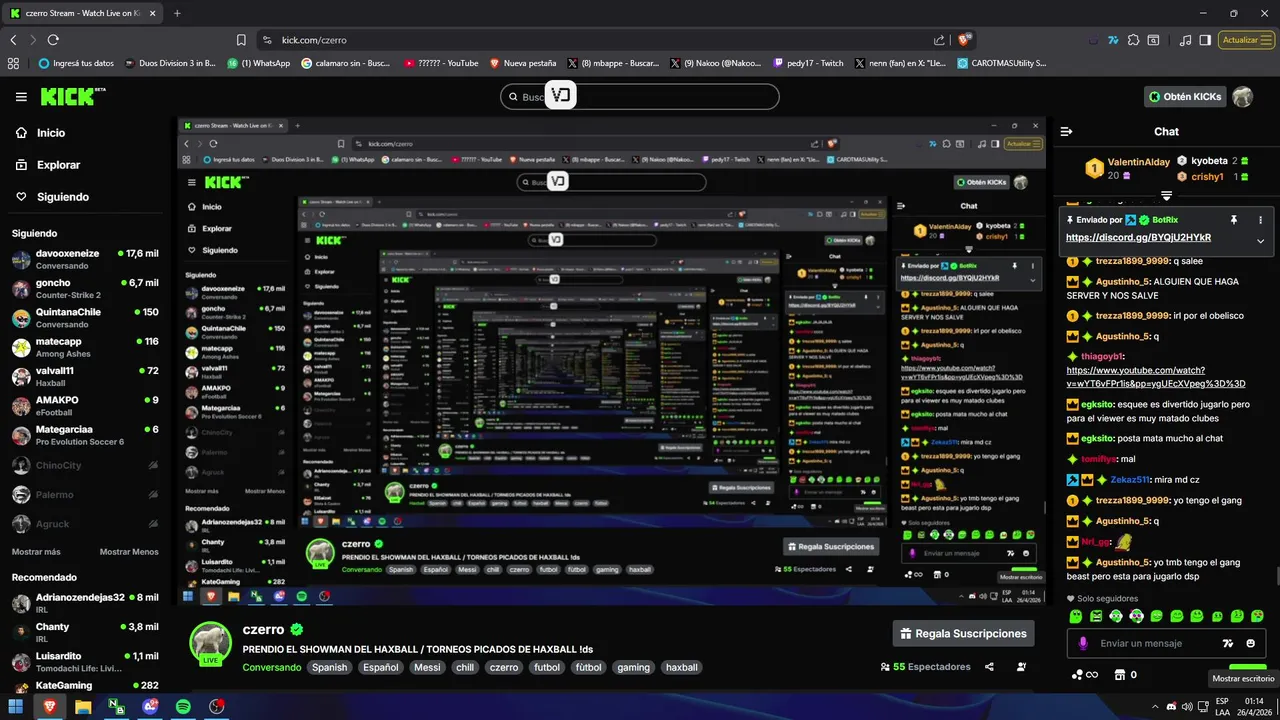Click the Actualizar browser update button
Viewport: 1280px width, 720px height.
[x=1246, y=40]
